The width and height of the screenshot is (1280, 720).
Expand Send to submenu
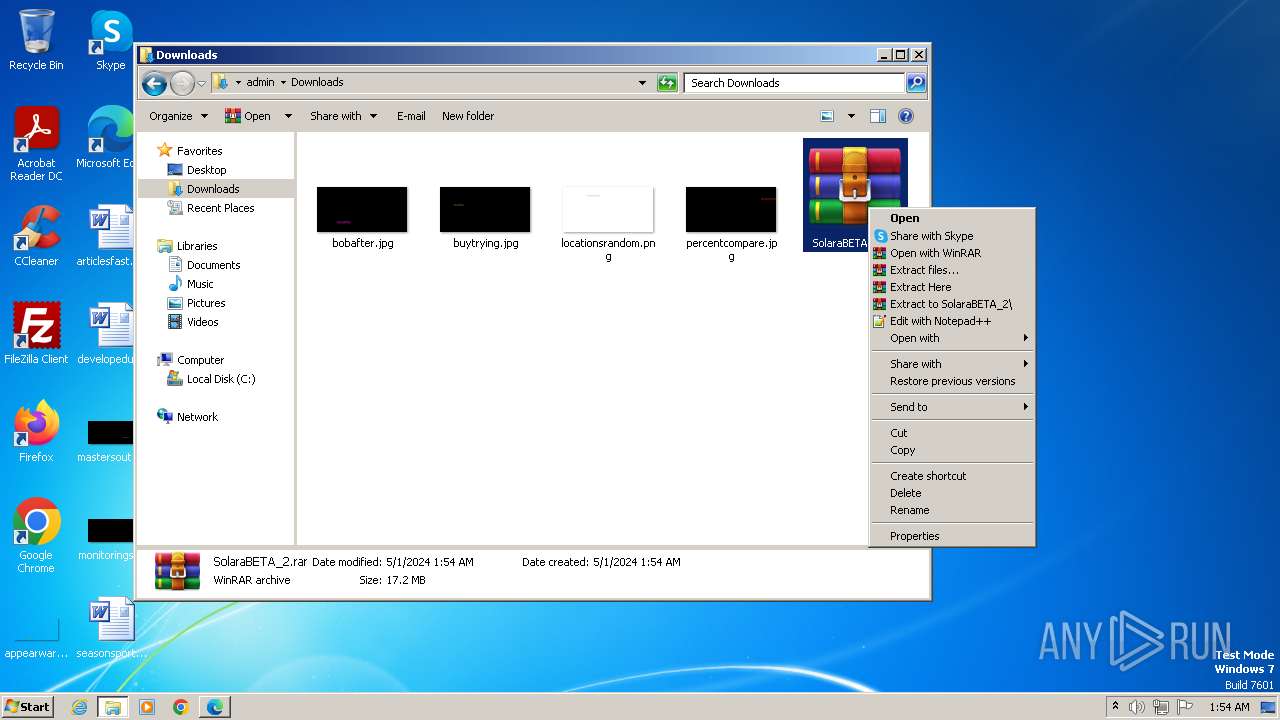pyautogui.click(x=952, y=407)
